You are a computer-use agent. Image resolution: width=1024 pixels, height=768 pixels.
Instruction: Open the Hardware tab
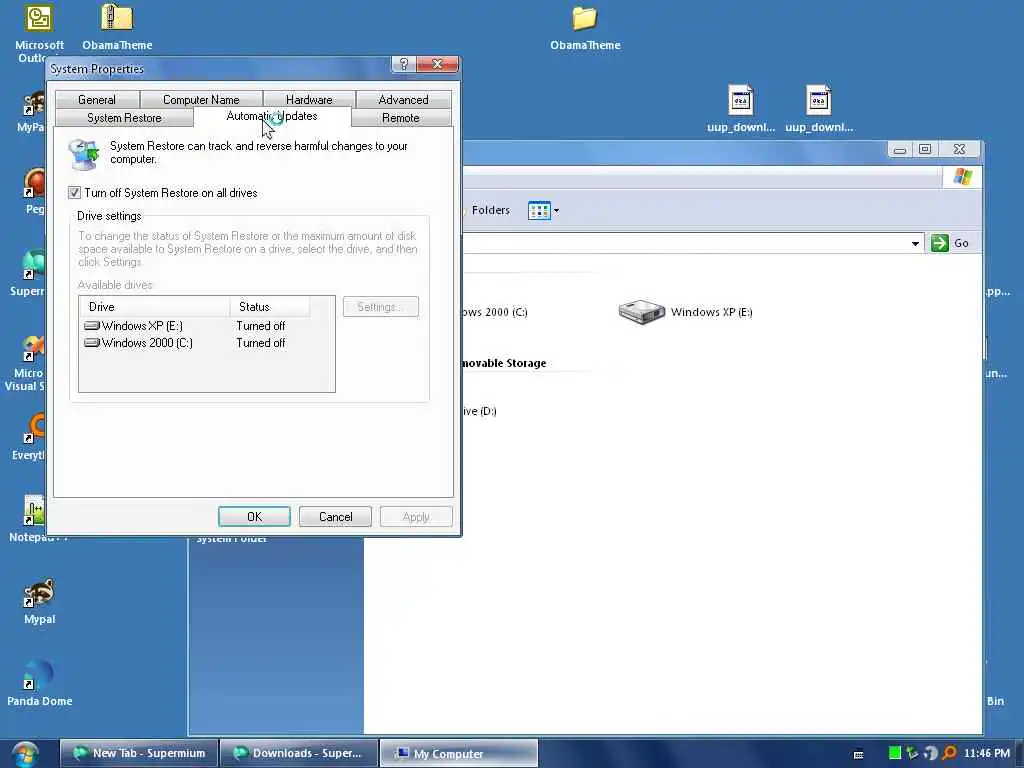309,99
